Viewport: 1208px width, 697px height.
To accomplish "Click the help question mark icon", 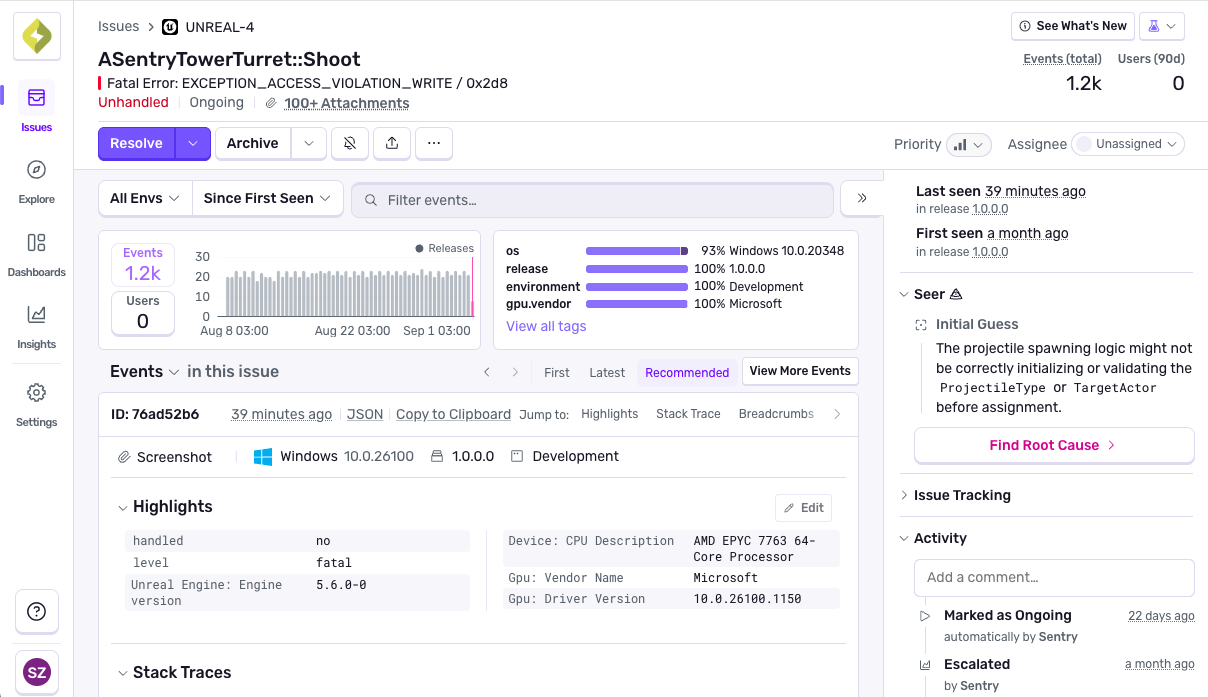I will click(x=37, y=611).
